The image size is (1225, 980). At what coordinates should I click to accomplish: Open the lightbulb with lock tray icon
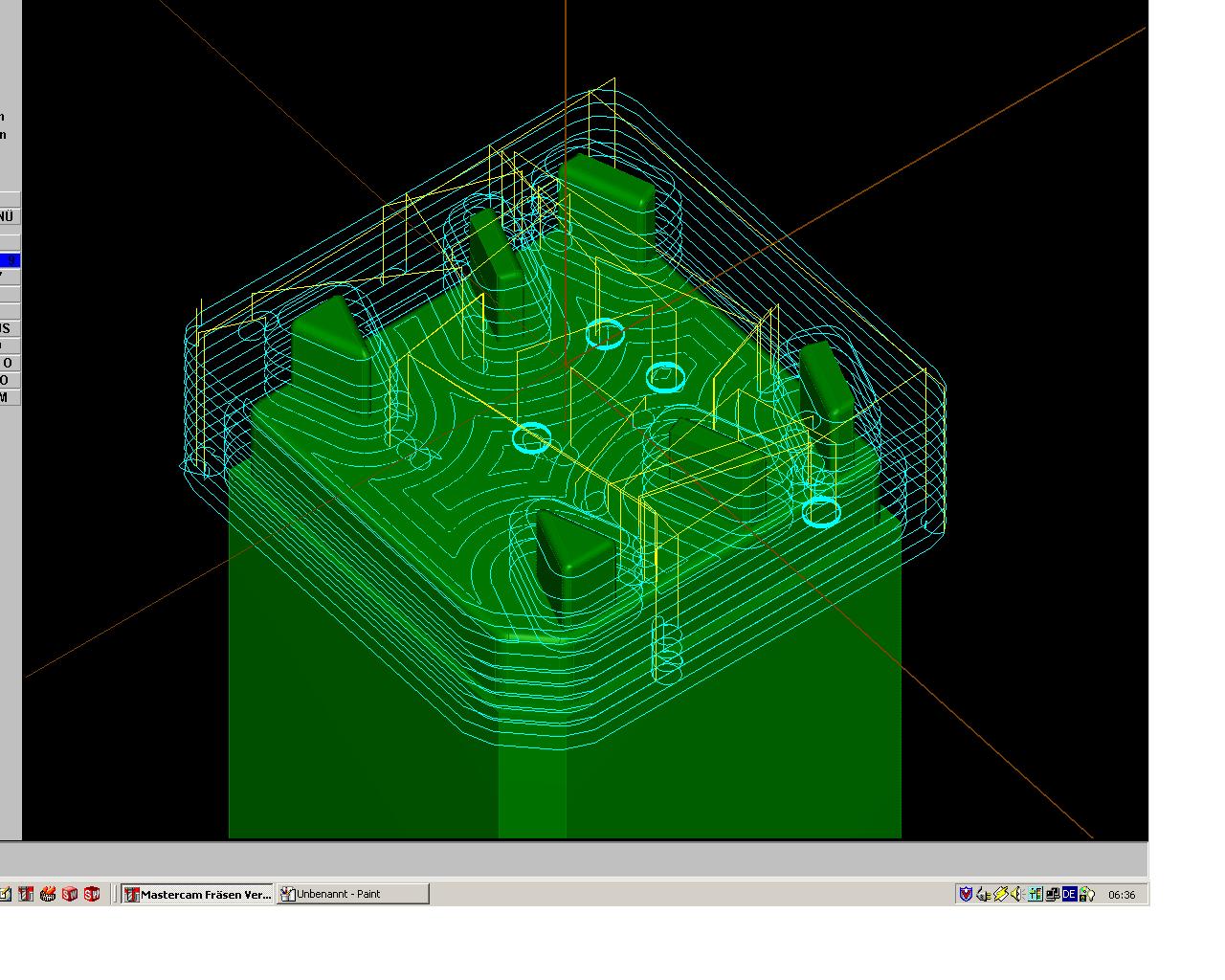click(x=1086, y=894)
